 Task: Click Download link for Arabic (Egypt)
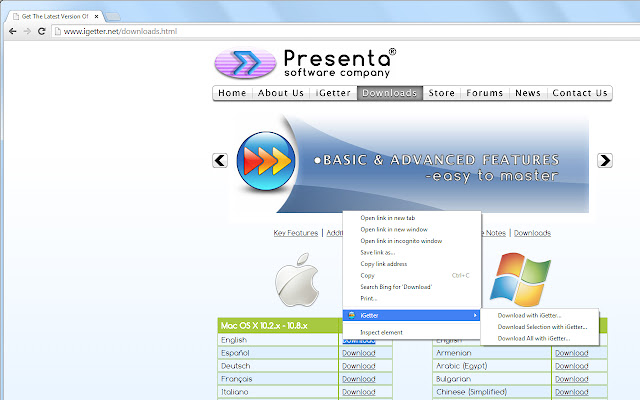click(x=571, y=366)
